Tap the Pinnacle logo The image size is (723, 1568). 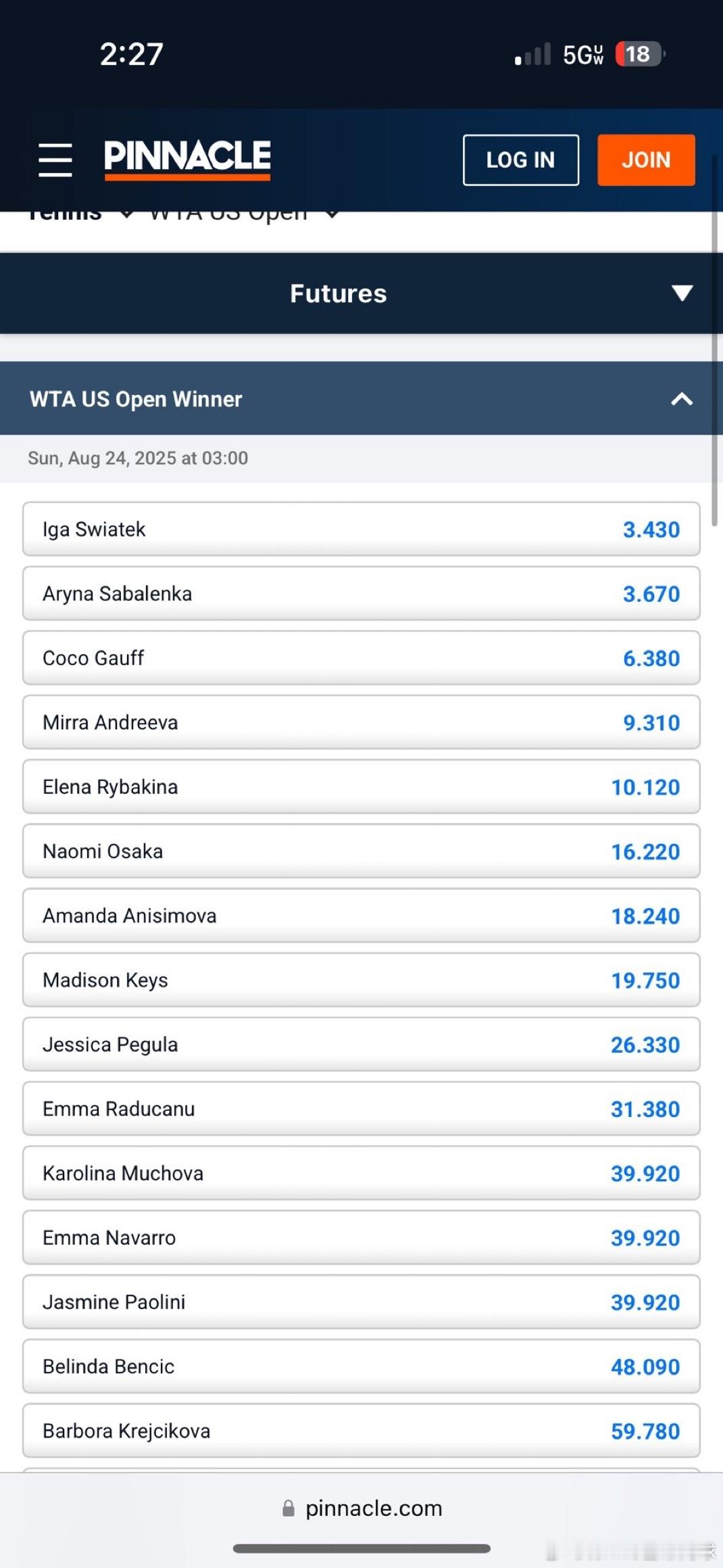point(187,160)
